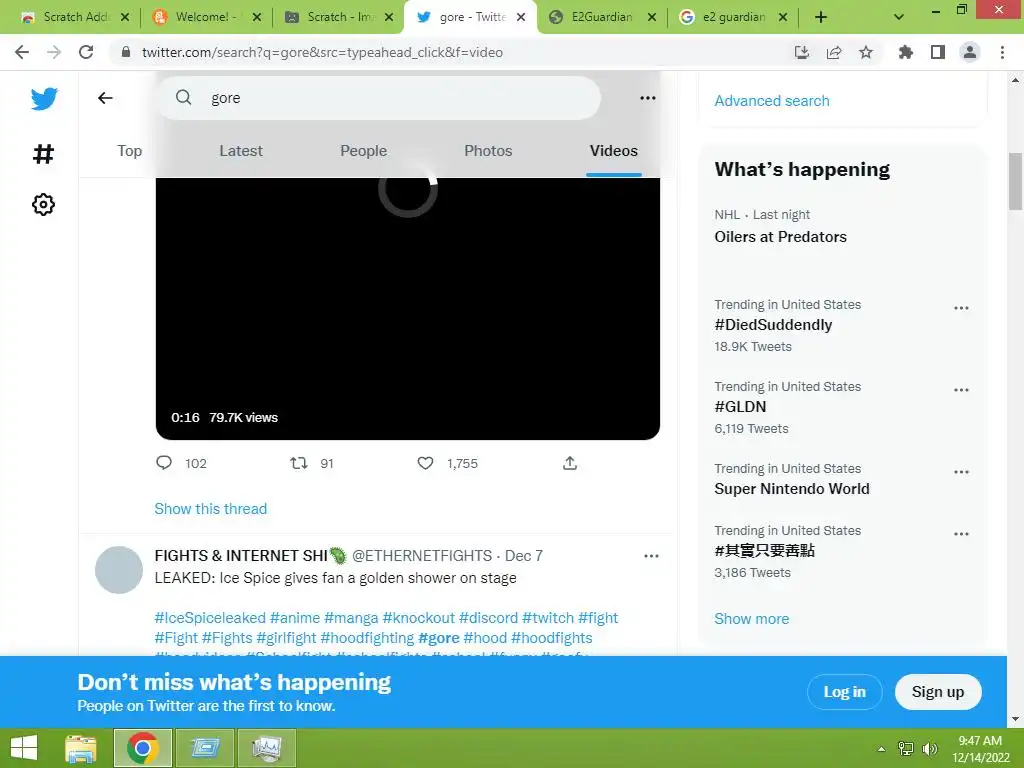Switch to the People tab
This screenshot has height=768, width=1024.
pos(363,151)
